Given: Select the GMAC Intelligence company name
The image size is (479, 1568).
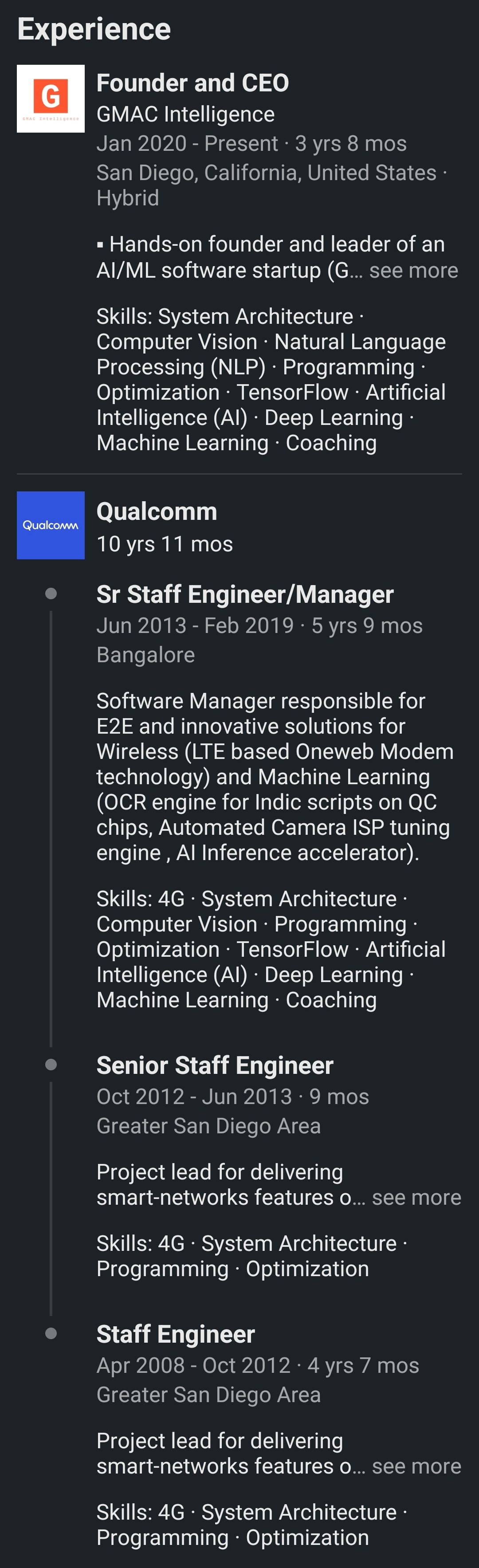Looking at the screenshot, I should point(185,114).
